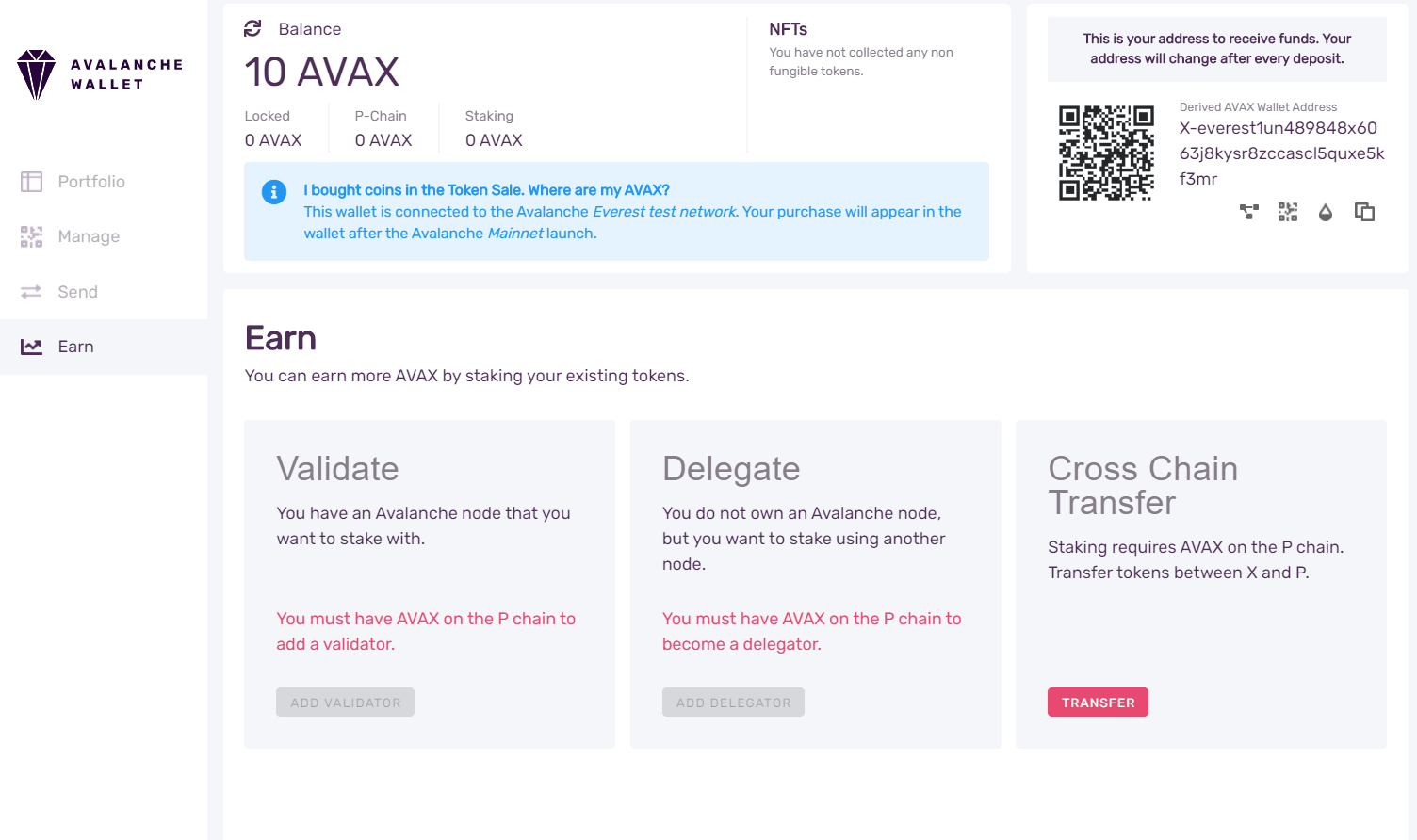The width and height of the screenshot is (1417, 840).
Task: Click the large wallet QR code
Action: point(1106,153)
